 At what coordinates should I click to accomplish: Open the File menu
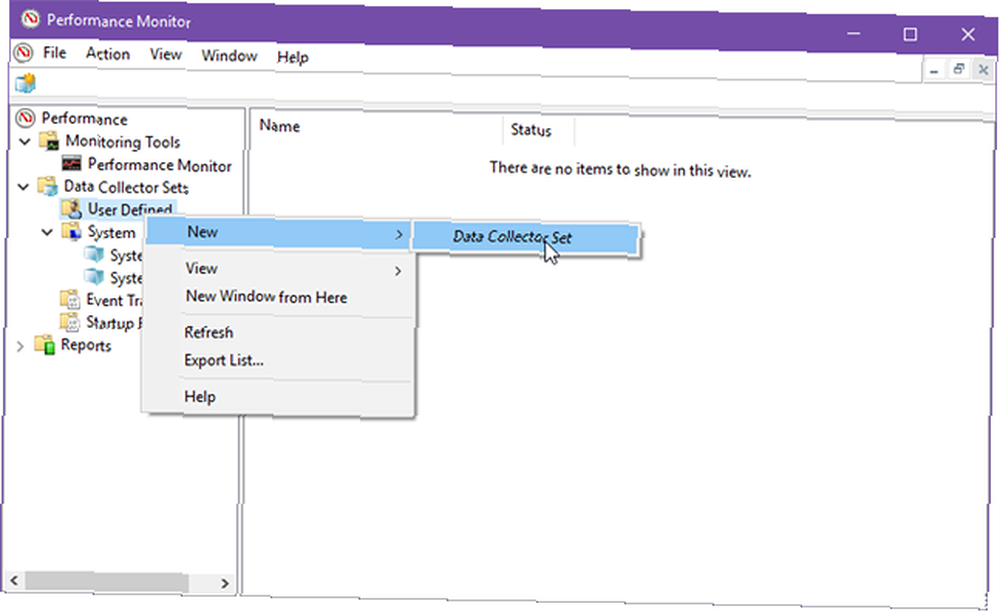click(x=54, y=53)
